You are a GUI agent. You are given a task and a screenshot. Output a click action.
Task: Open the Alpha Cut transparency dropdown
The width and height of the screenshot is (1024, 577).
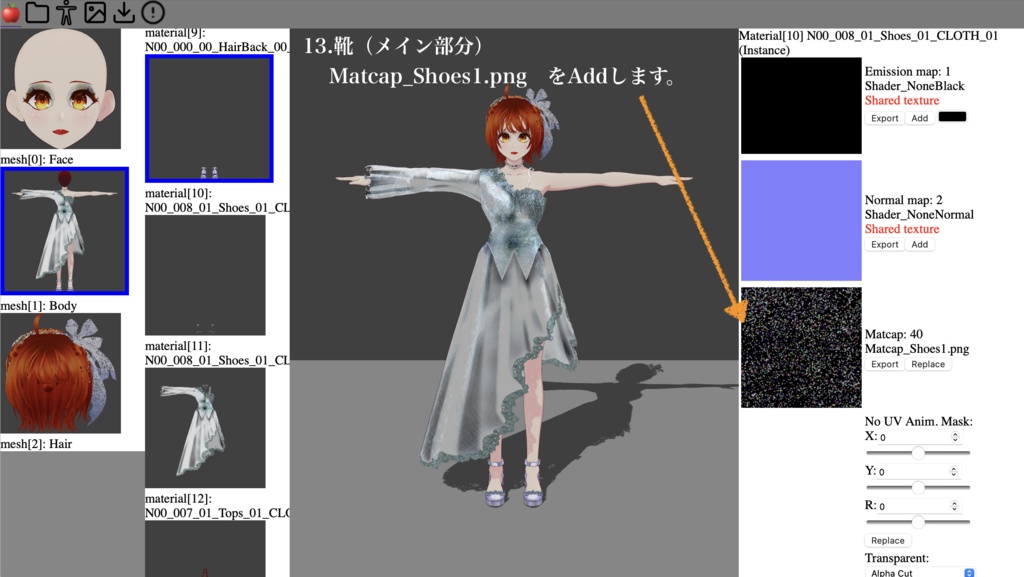(920, 572)
